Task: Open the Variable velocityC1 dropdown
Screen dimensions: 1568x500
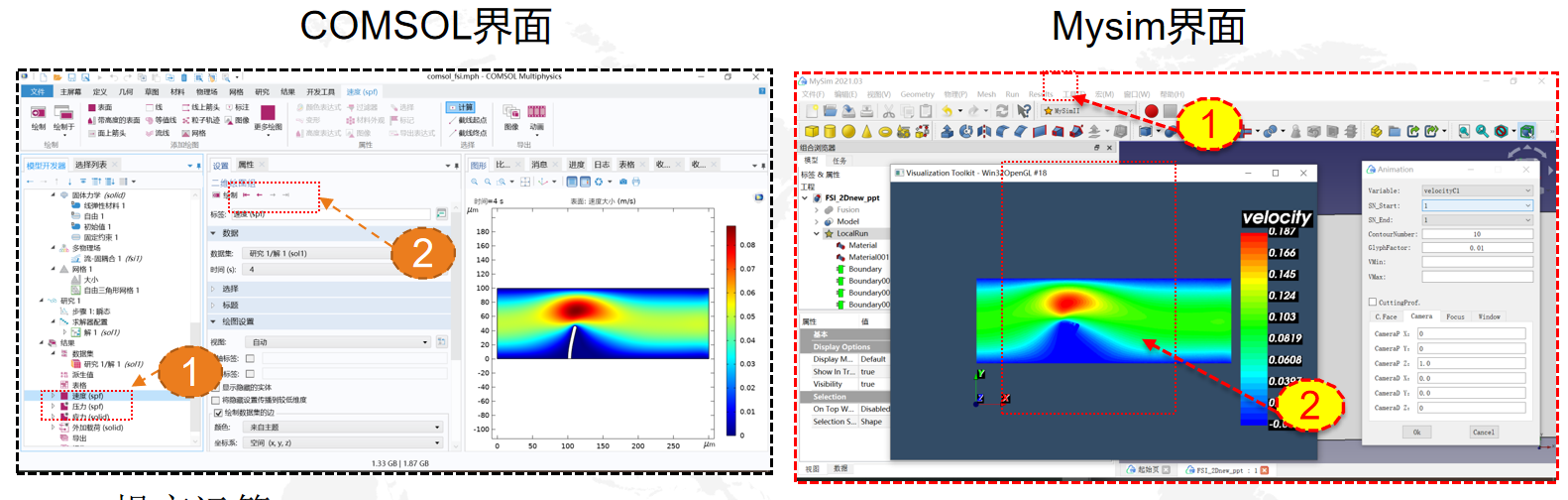Action: [x=1477, y=190]
